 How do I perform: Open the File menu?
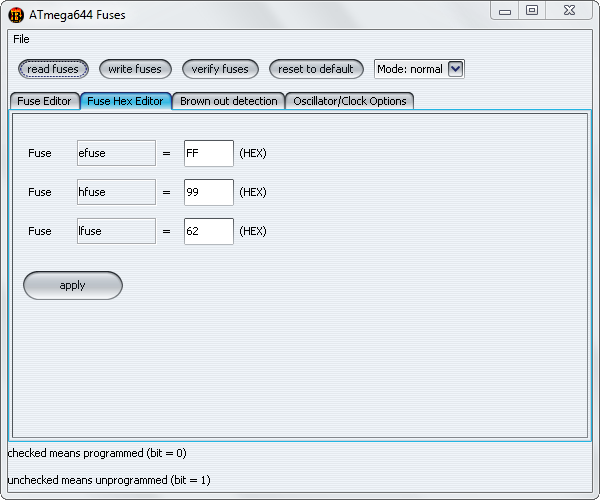21,39
